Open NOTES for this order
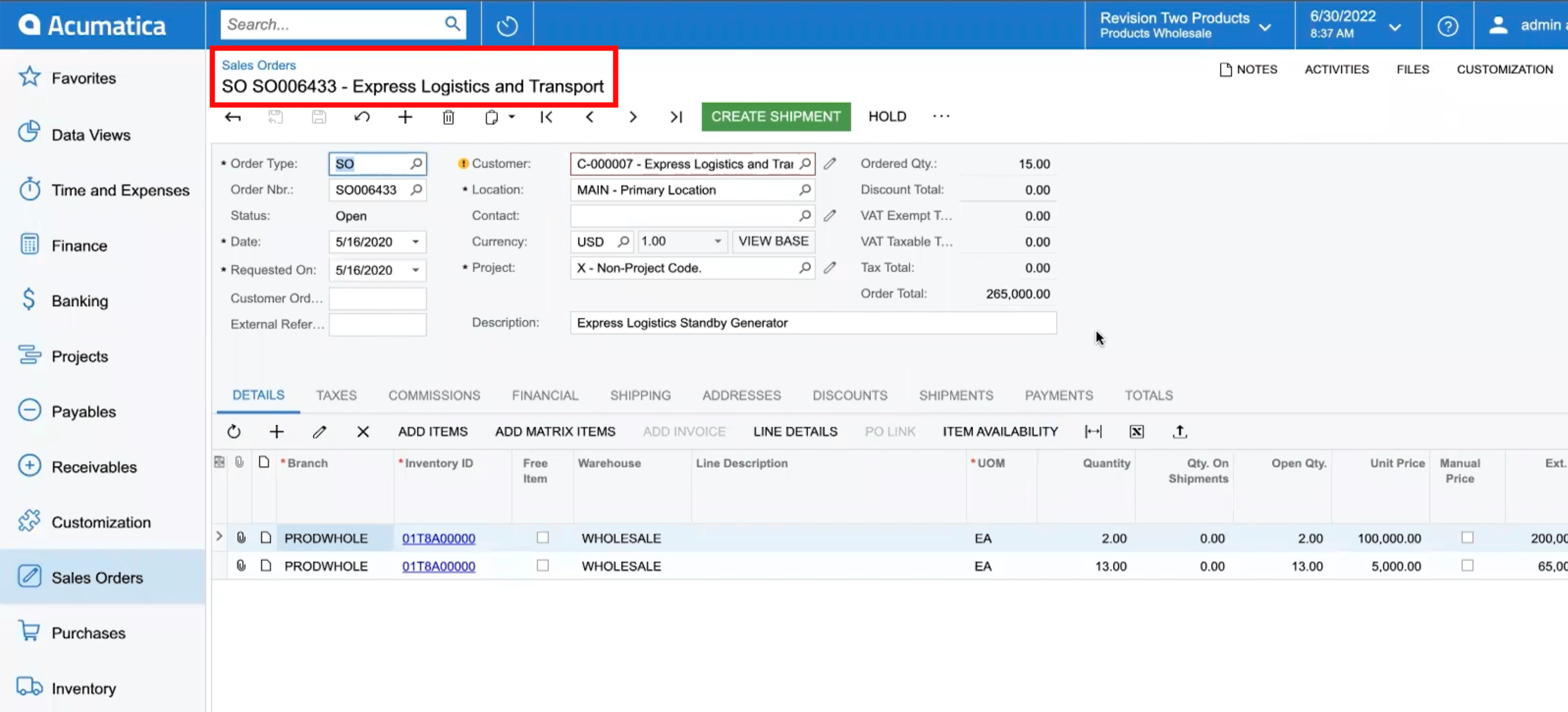Screen dimensions: 1568x712 click(x=1249, y=69)
